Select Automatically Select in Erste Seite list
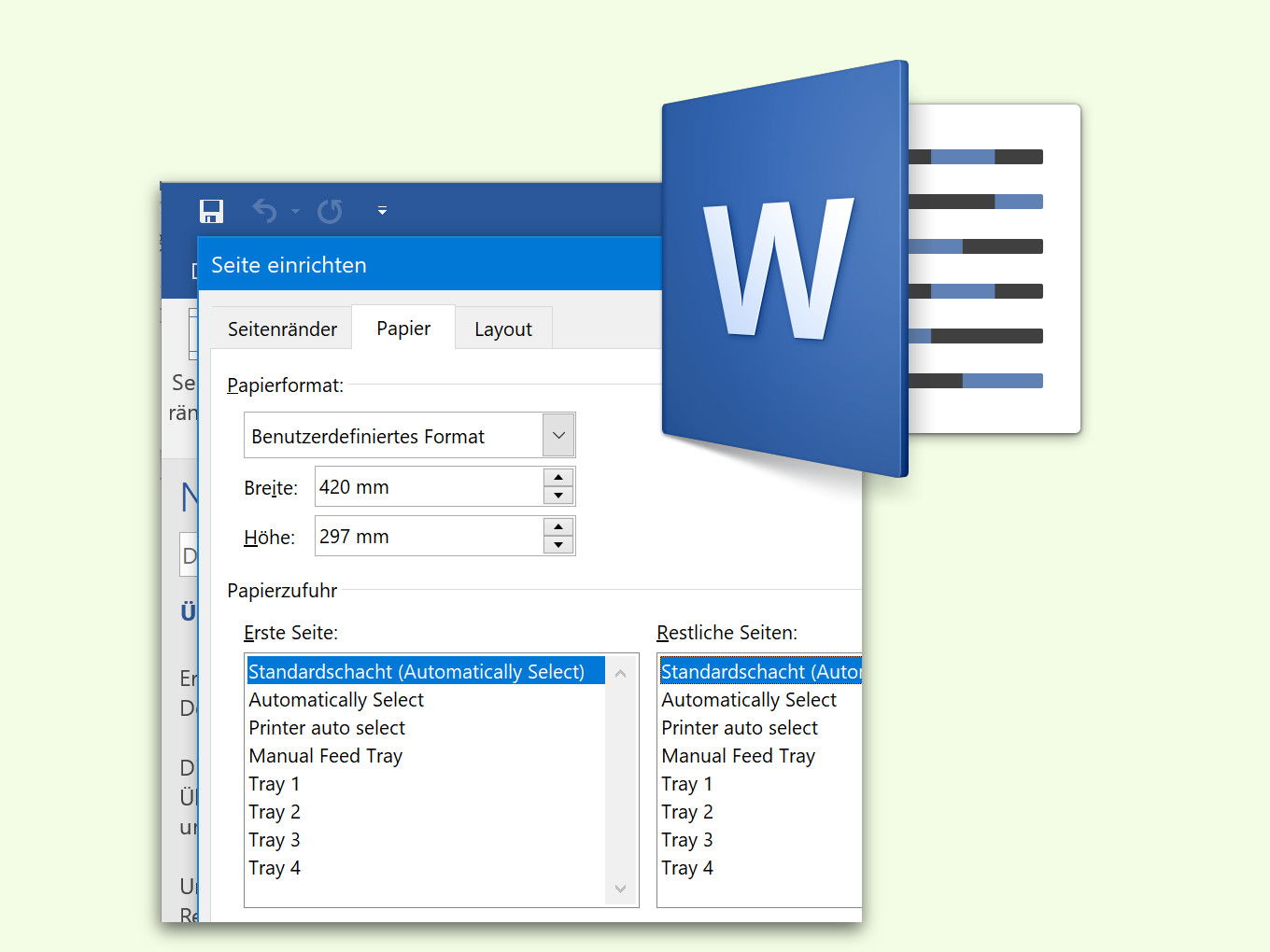The height and width of the screenshot is (952, 1270). click(426, 699)
